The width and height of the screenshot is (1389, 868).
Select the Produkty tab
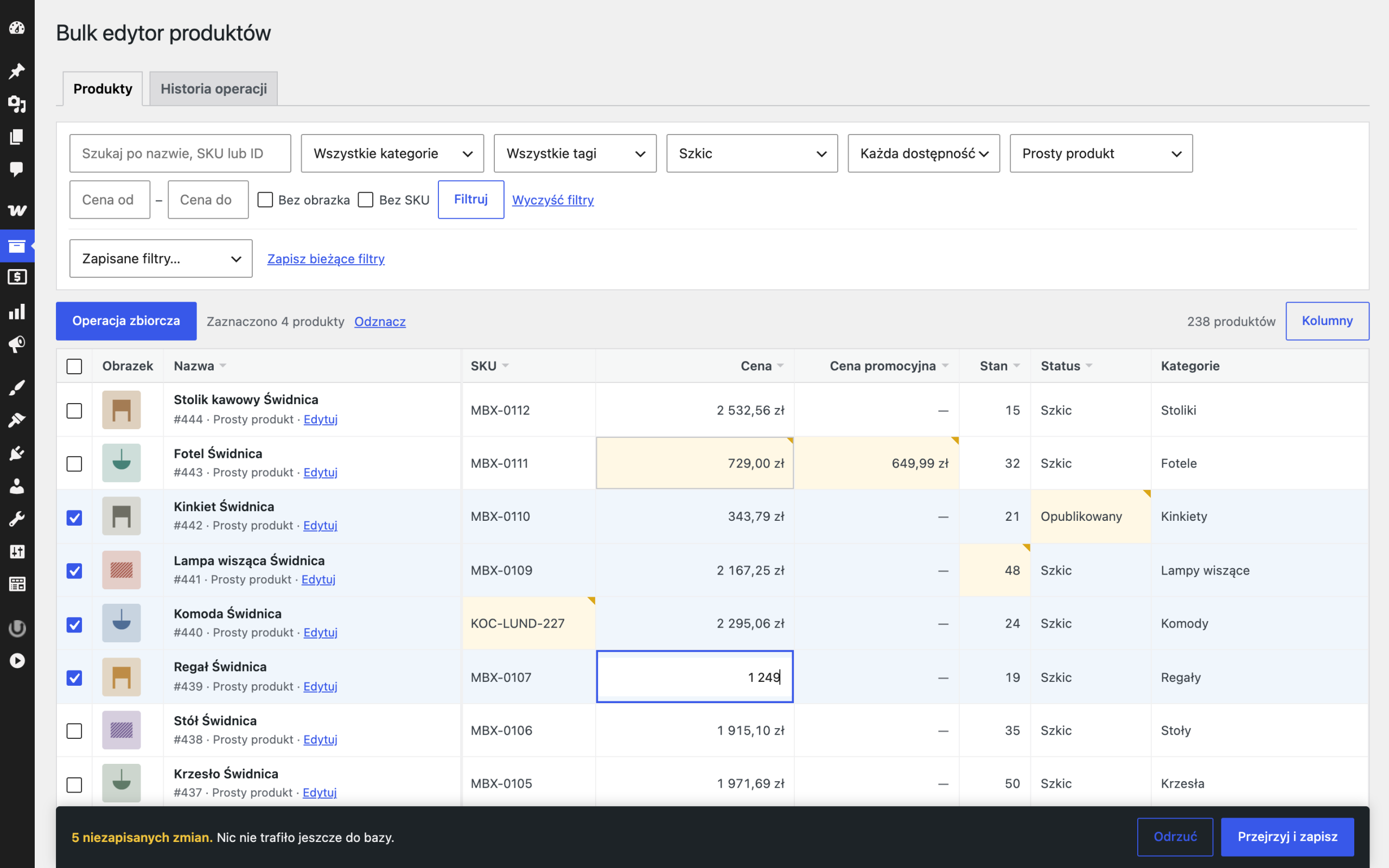103,88
